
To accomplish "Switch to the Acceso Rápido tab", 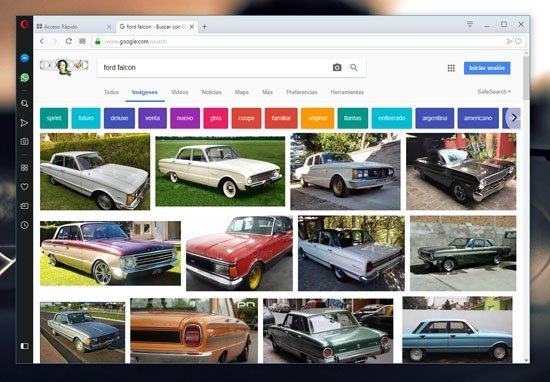I will 74,27.
